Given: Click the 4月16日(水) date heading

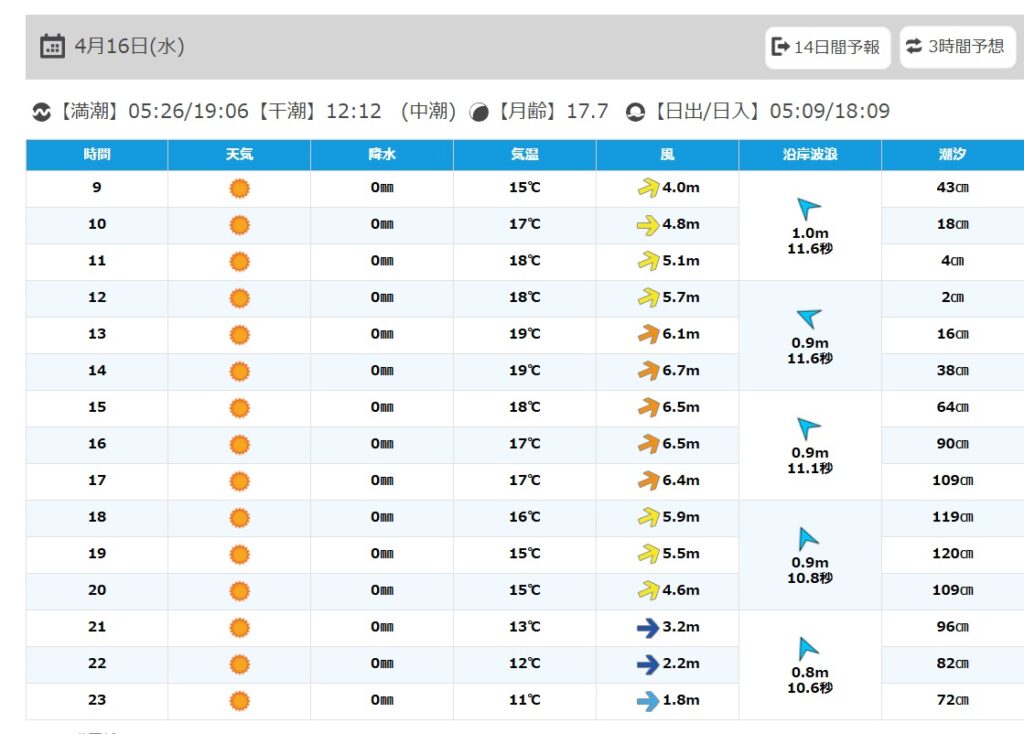Looking at the screenshot, I should pyautogui.click(x=129, y=46).
